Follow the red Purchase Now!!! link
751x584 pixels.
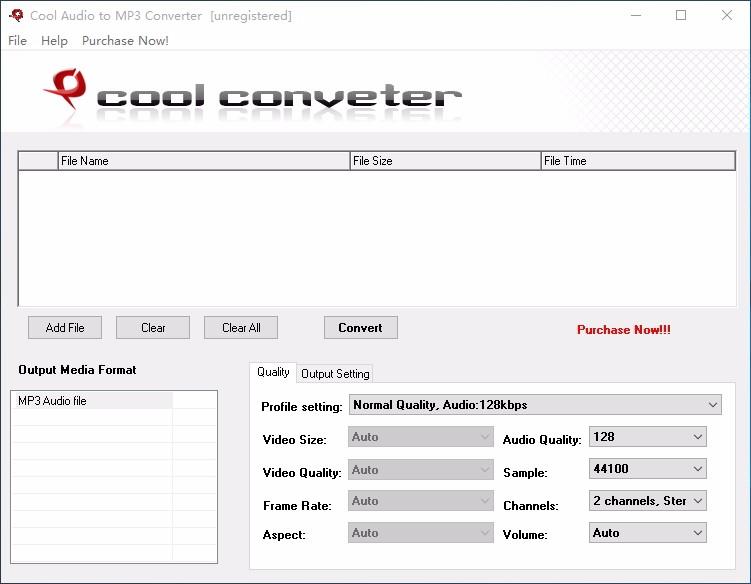[624, 330]
